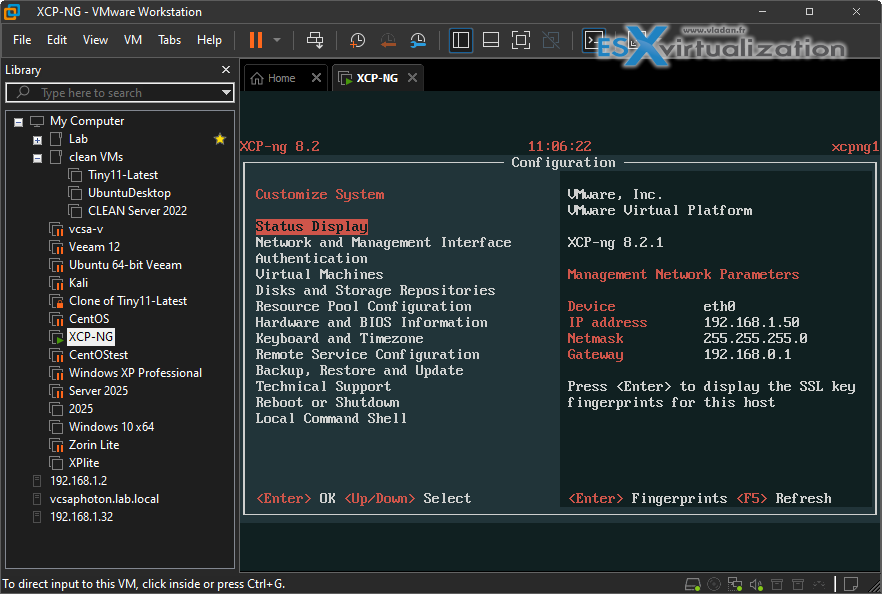Open the File menu
This screenshot has width=882, height=594.
22,40
